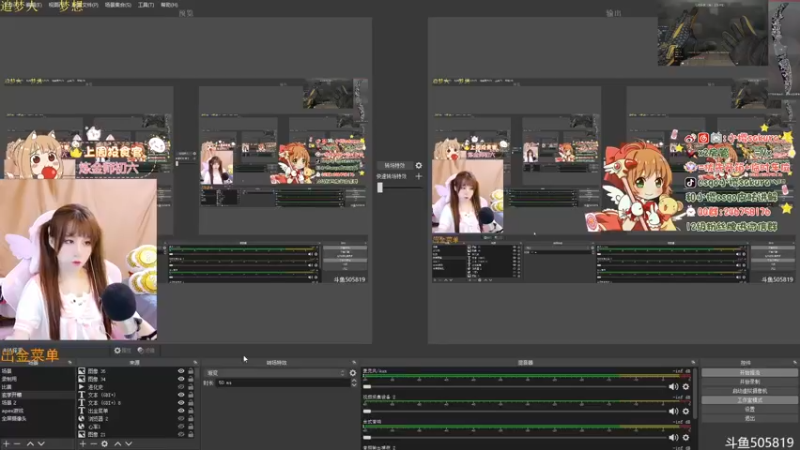Click the transition duration input field
Image resolution: width=800 pixels, height=450 pixels.
click(x=283, y=383)
